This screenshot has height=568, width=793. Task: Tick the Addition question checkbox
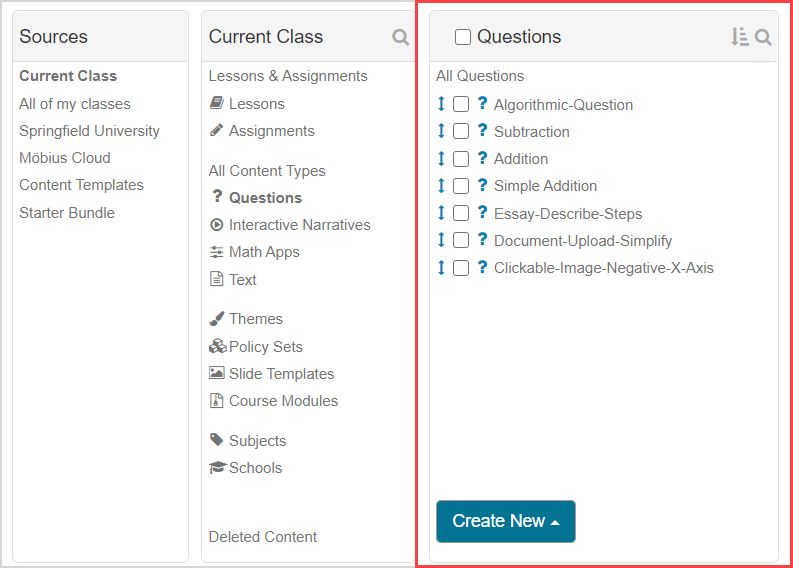(461, 159)
